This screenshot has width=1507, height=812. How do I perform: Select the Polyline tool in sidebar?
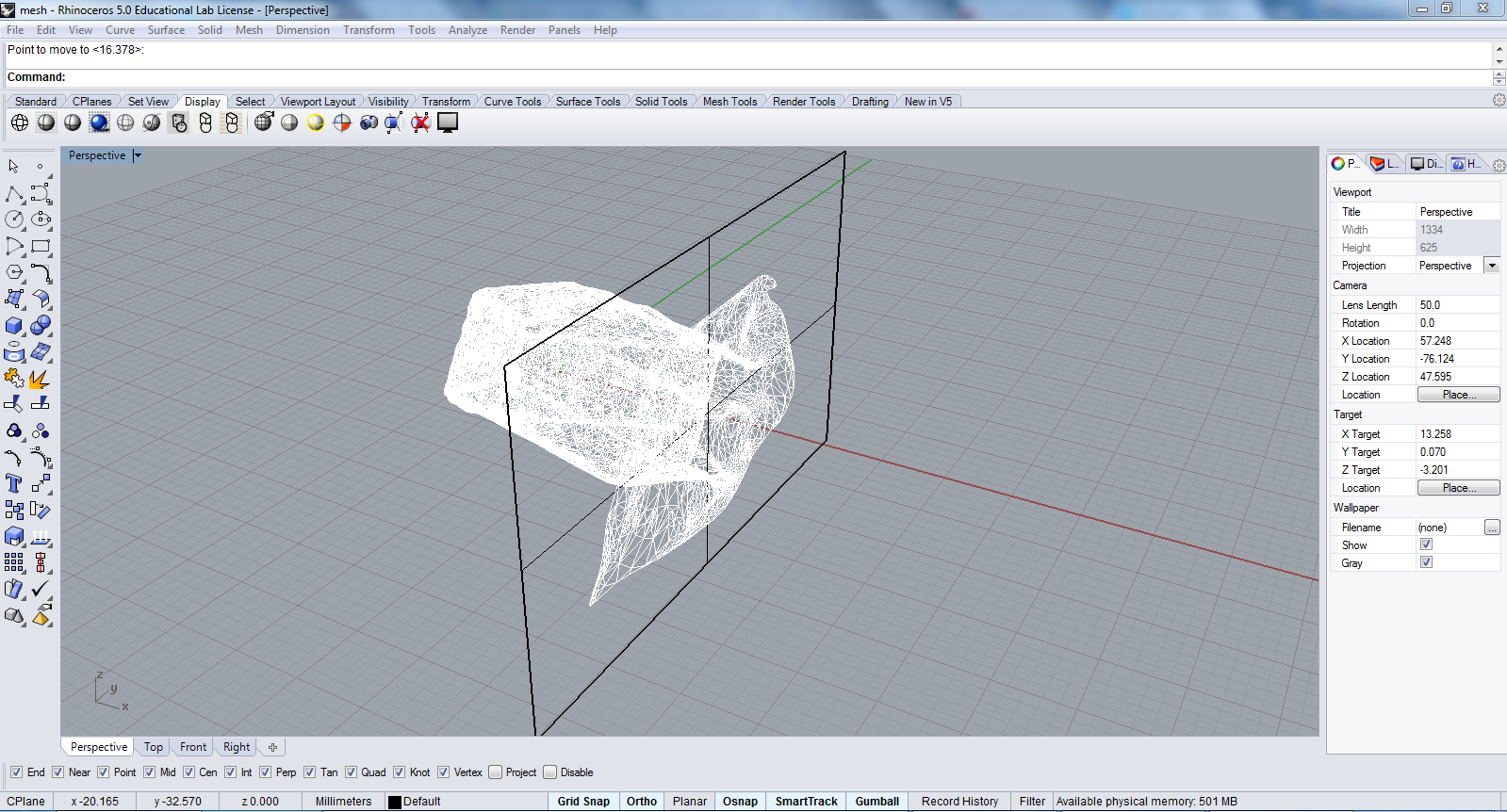click(14, 194)
